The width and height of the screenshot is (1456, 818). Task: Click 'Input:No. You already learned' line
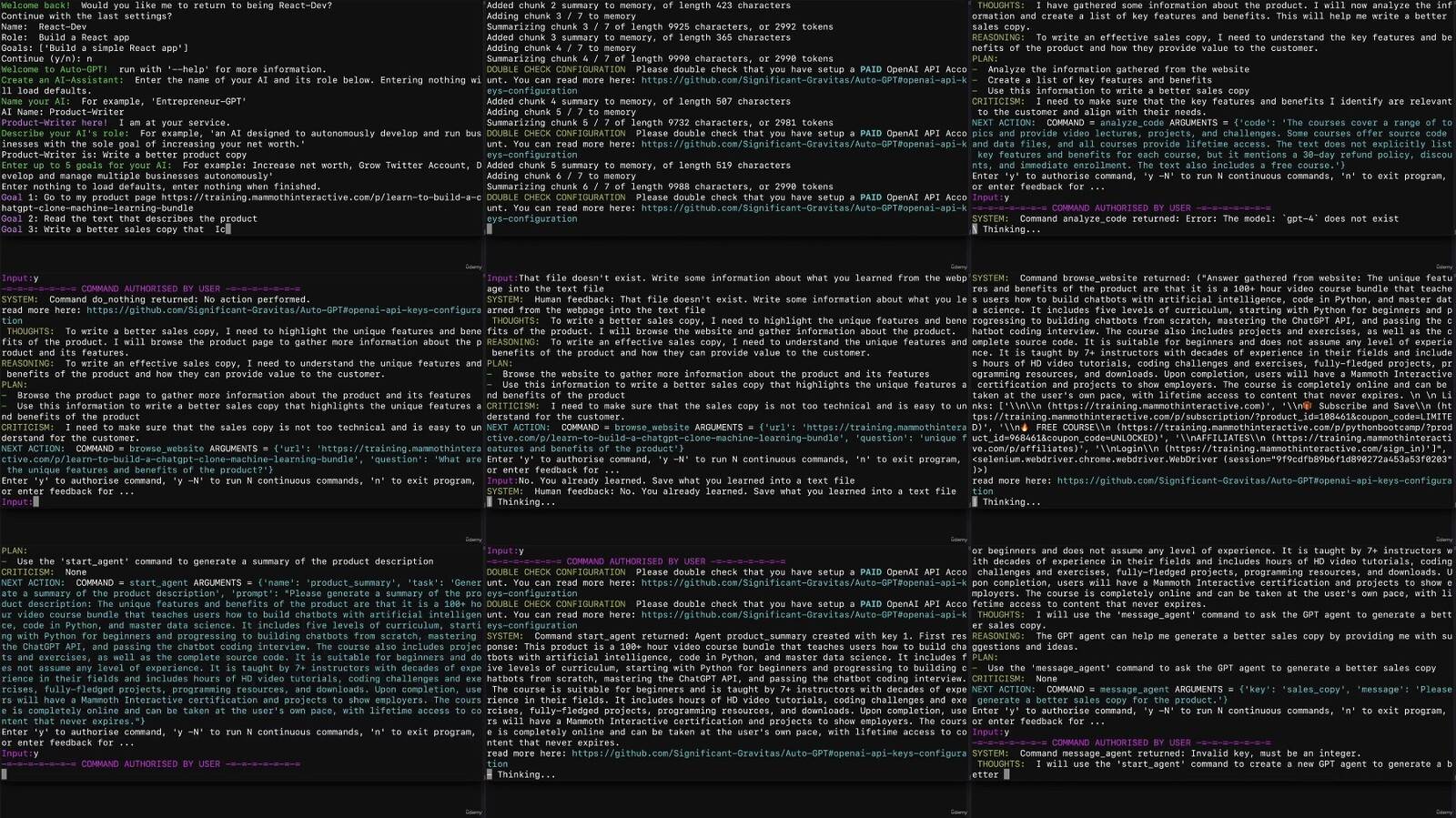pos(671,480)
